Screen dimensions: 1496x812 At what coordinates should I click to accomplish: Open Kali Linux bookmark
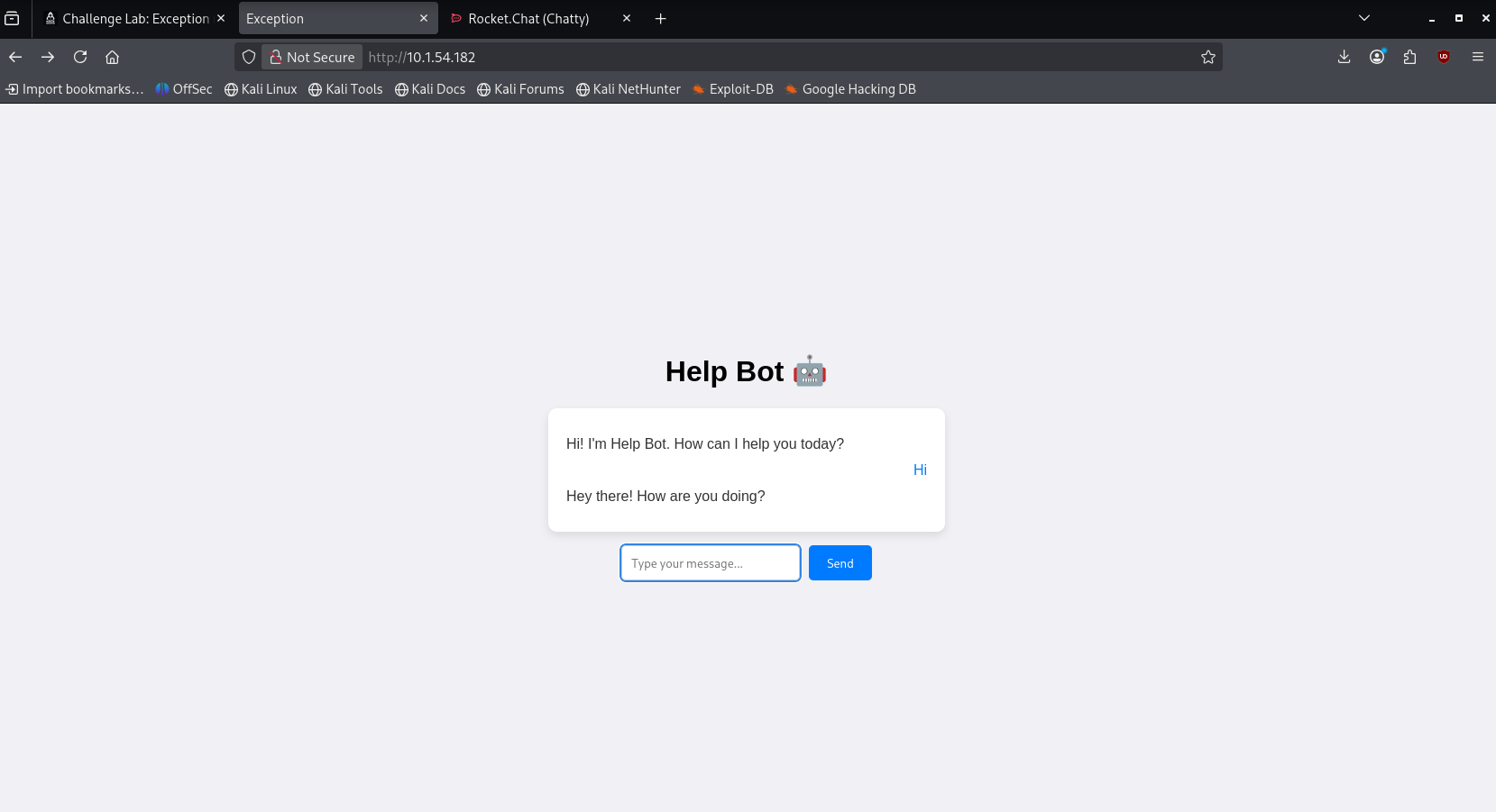coord(261,89)
